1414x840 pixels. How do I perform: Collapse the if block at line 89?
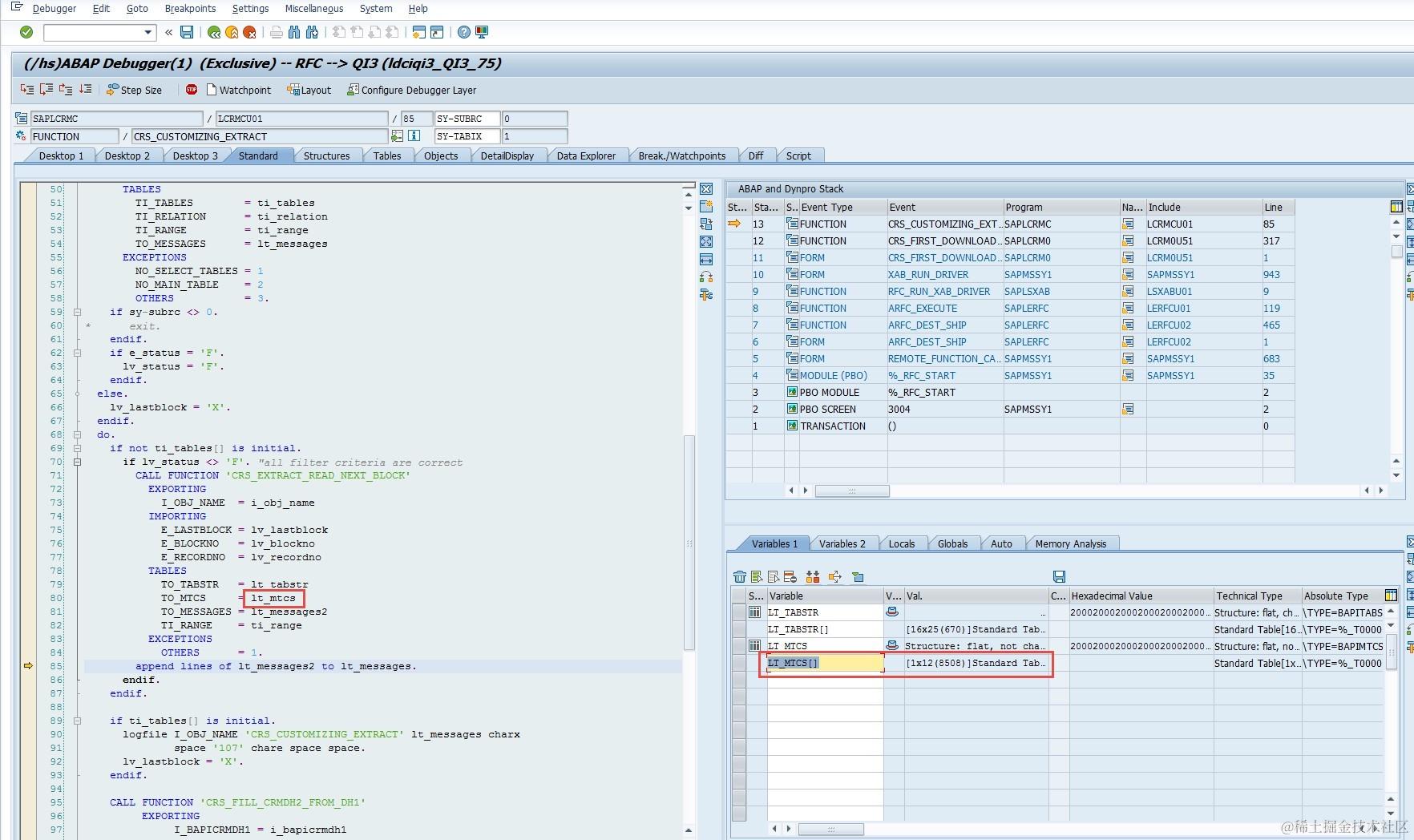pos(78,721)
